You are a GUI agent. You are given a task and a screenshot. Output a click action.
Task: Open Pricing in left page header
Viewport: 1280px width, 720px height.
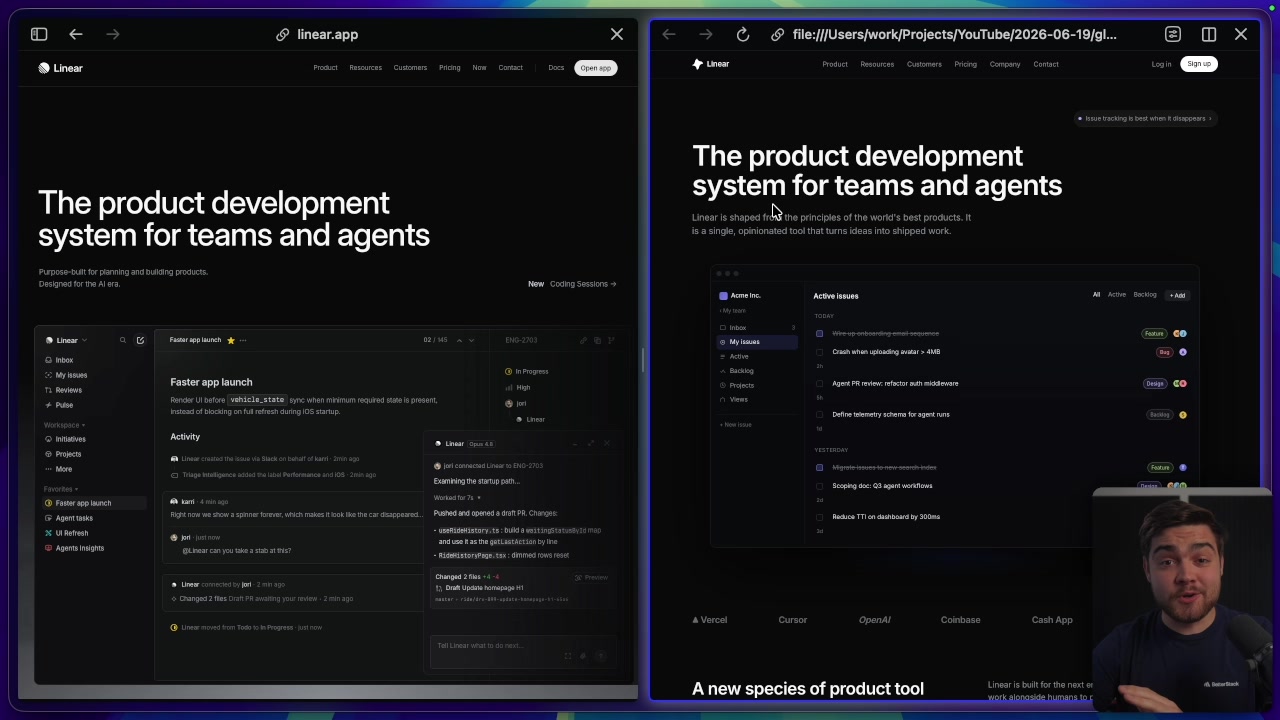click(x=449, y=68)
